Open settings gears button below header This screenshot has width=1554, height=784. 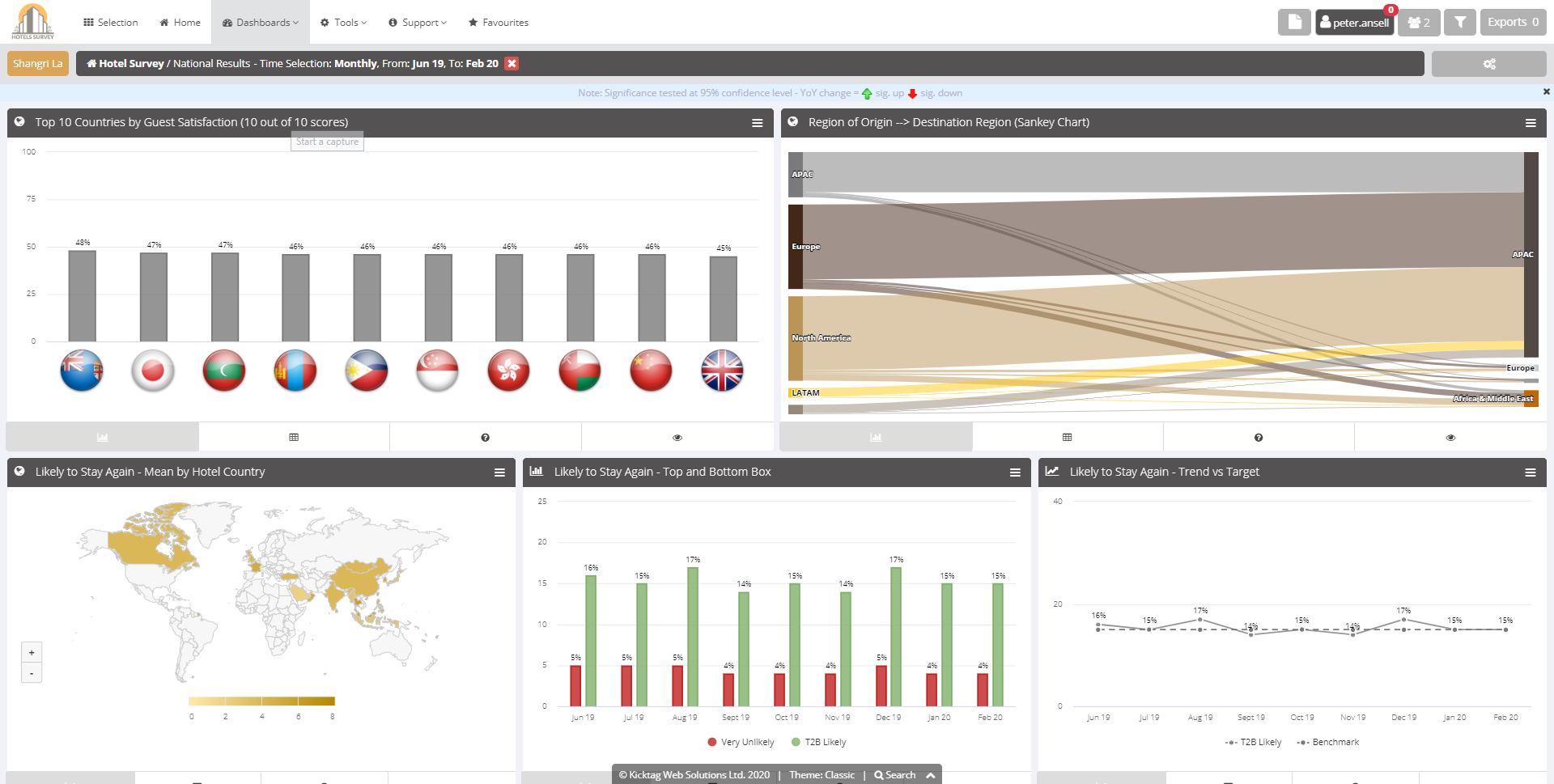[1488, 64]
